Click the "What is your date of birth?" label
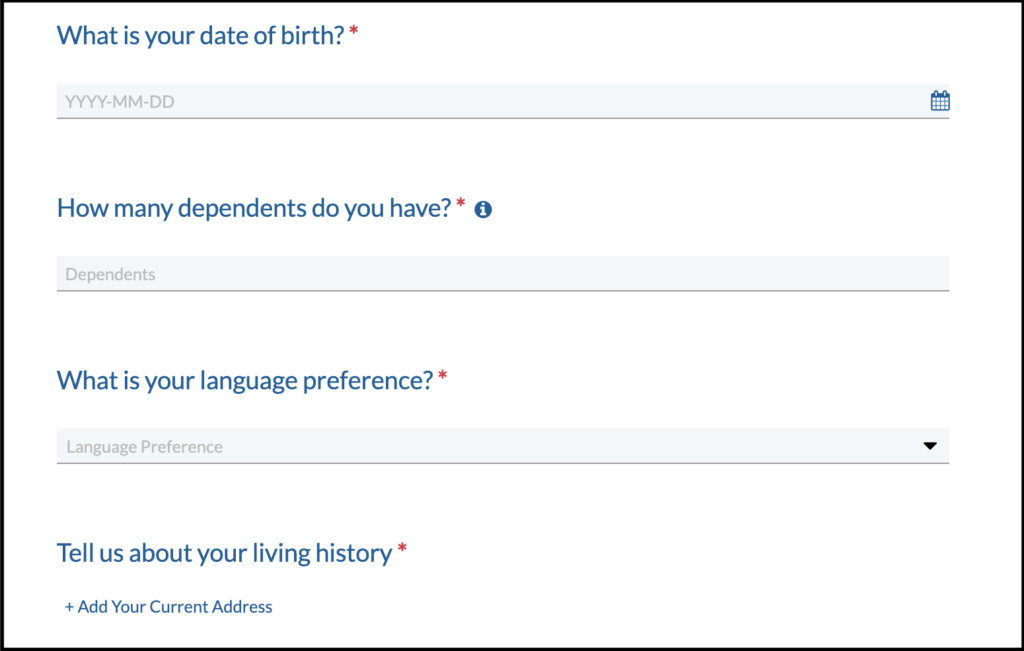Viewport: 1024px width, 651px height. [200, 36]
